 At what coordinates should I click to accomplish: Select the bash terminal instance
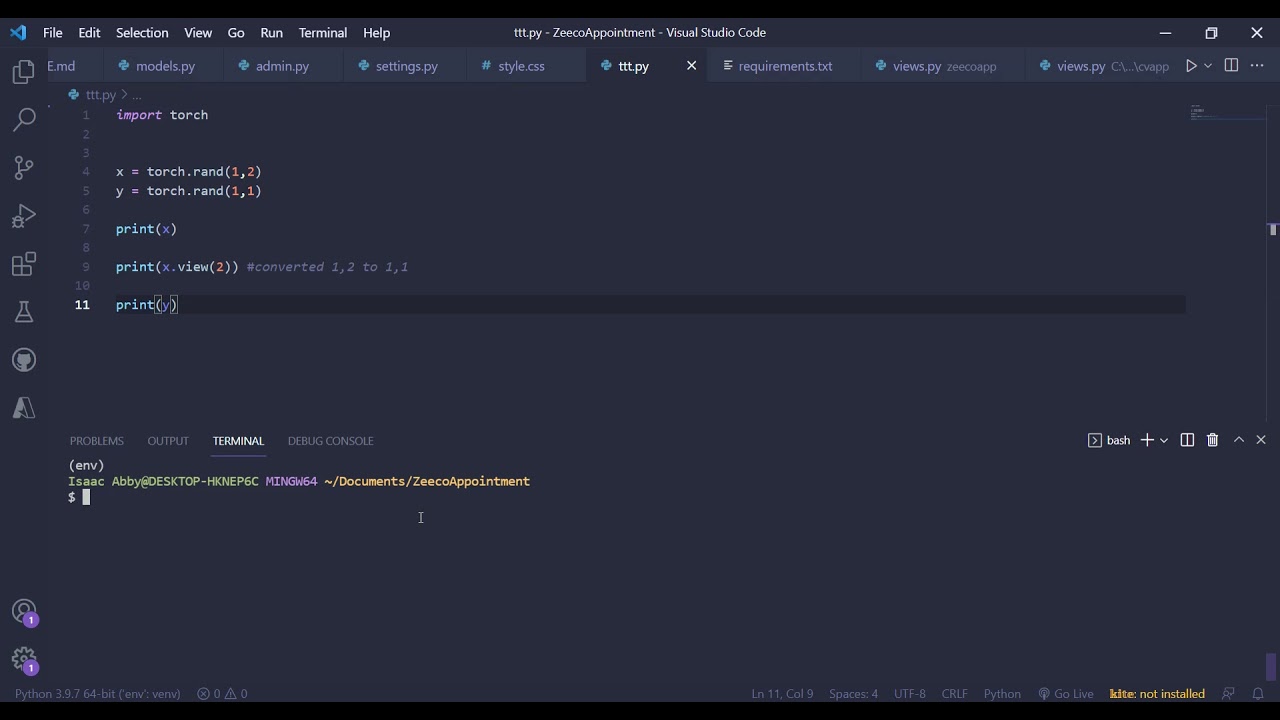pos(1109,440)
